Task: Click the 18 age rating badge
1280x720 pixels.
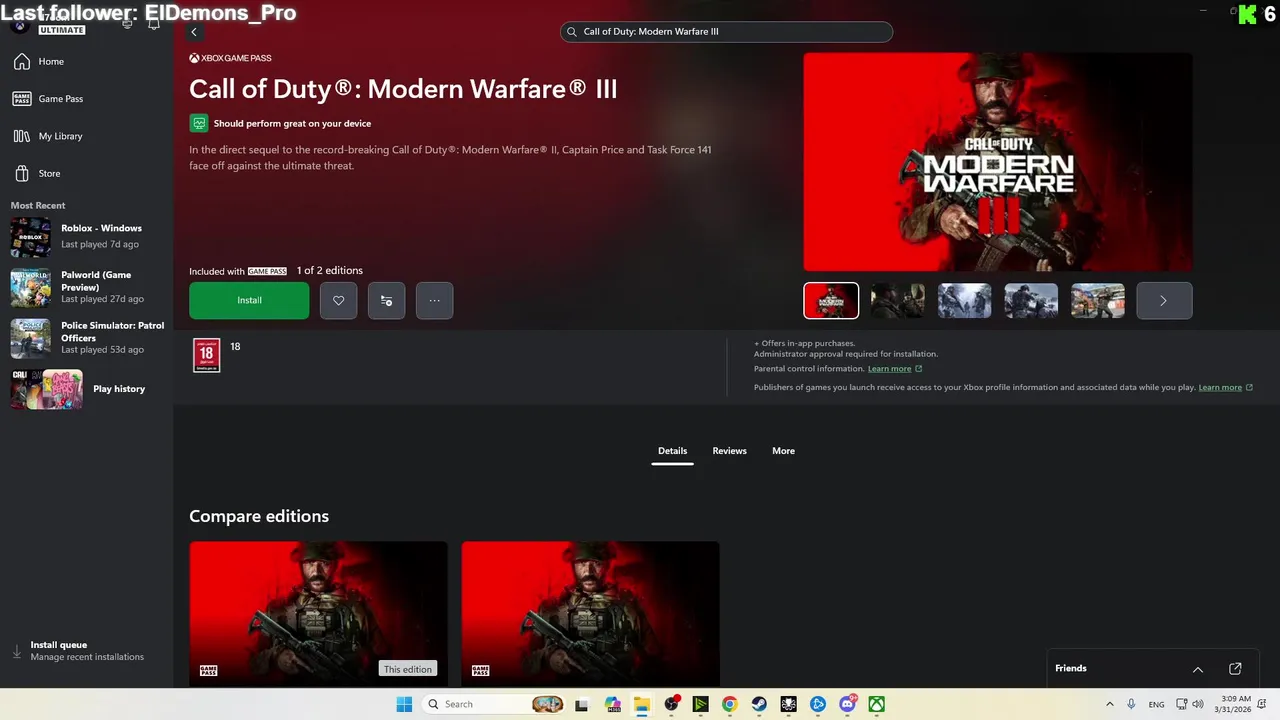Action: pos(206,355)
